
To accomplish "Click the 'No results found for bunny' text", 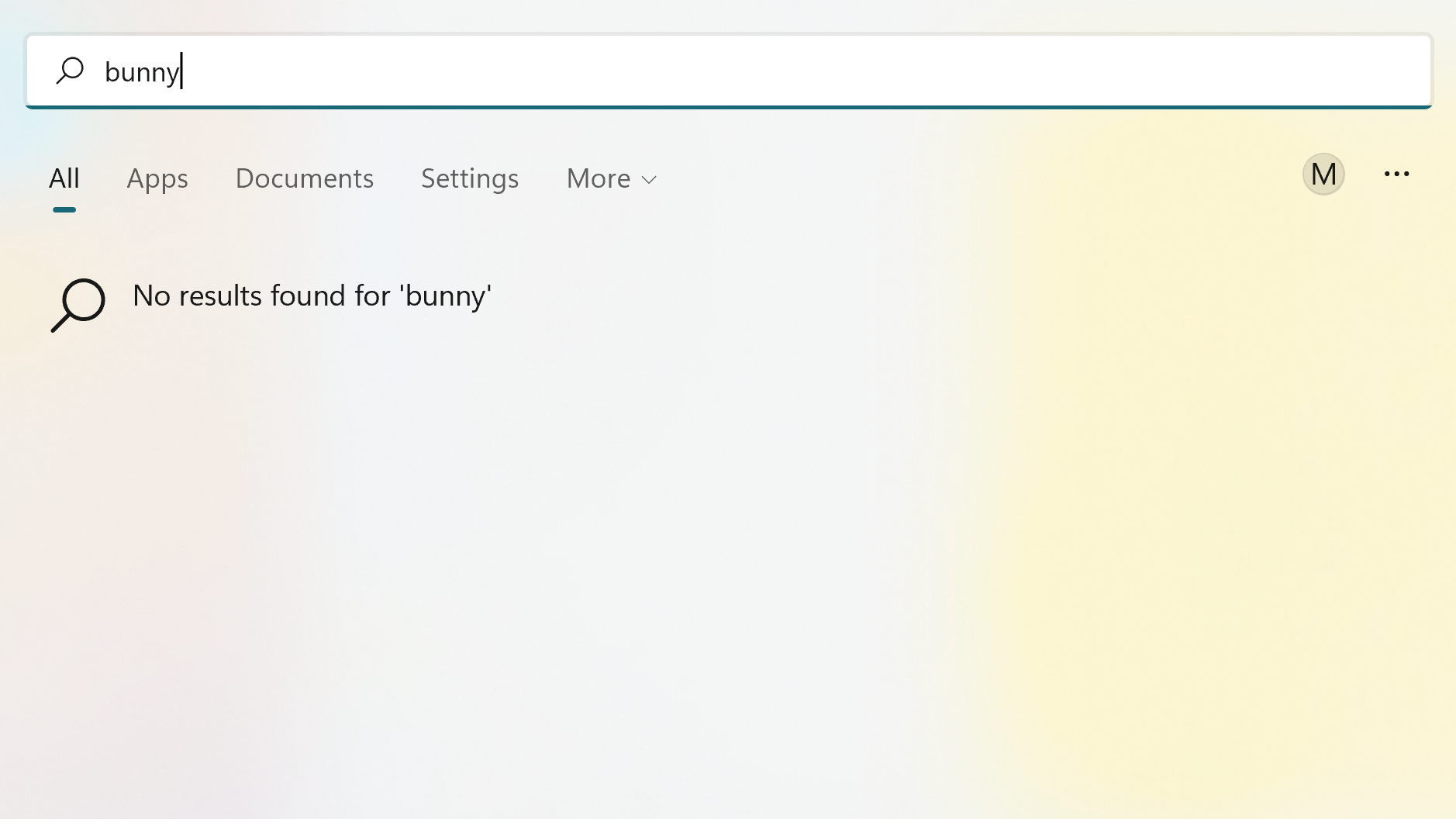I will 311,295.
